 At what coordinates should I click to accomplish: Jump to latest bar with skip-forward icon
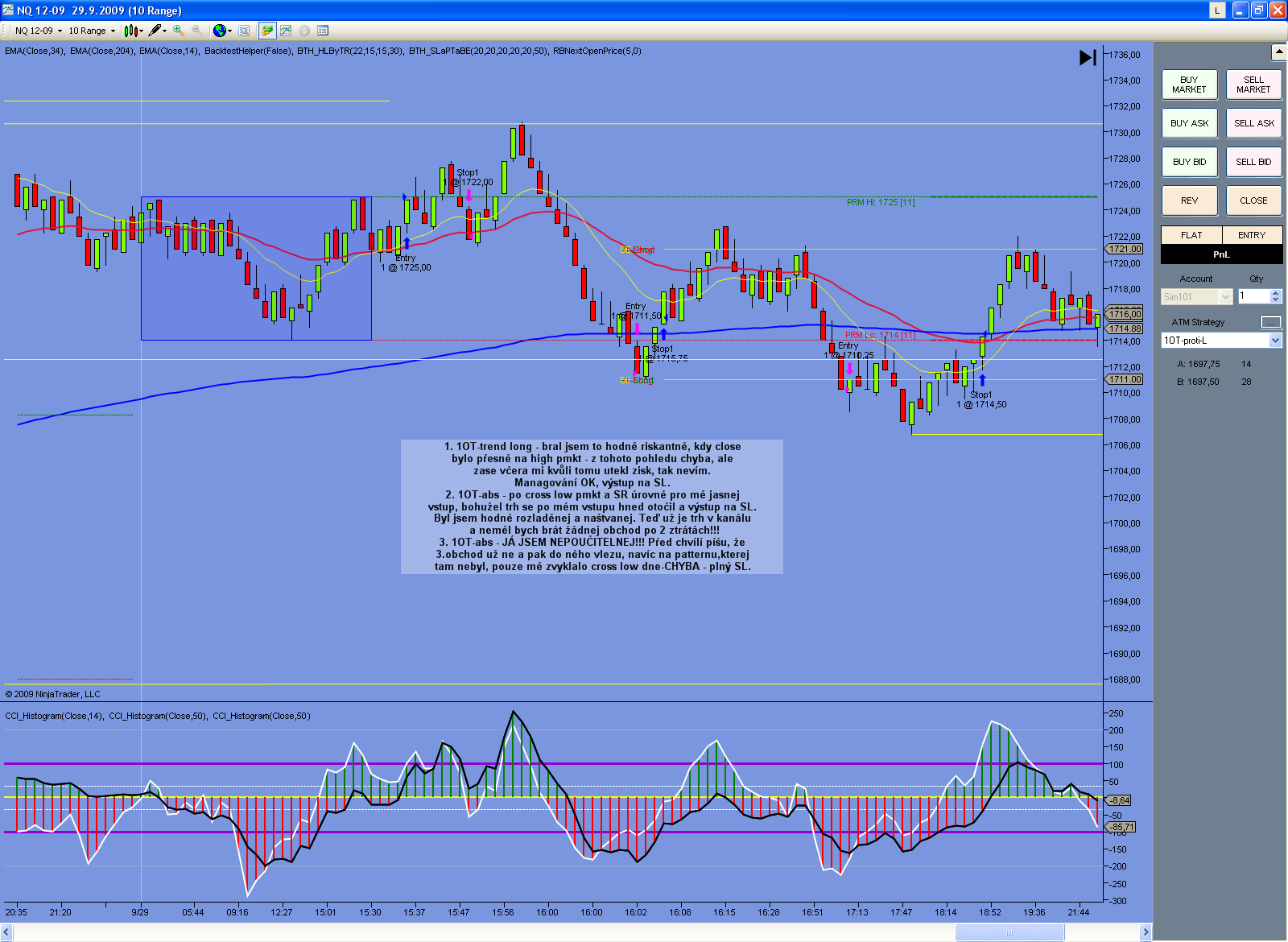pos(1088,57)
